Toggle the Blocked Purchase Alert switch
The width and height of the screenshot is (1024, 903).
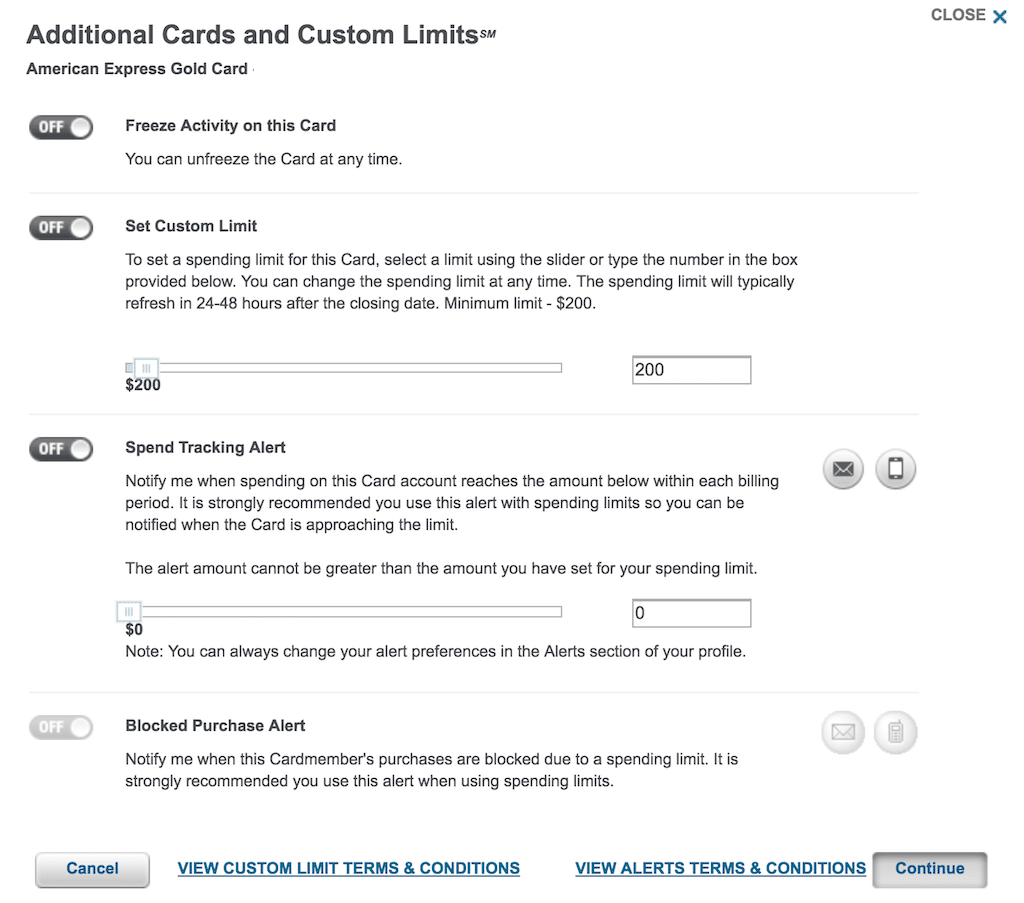pos(61,727)
